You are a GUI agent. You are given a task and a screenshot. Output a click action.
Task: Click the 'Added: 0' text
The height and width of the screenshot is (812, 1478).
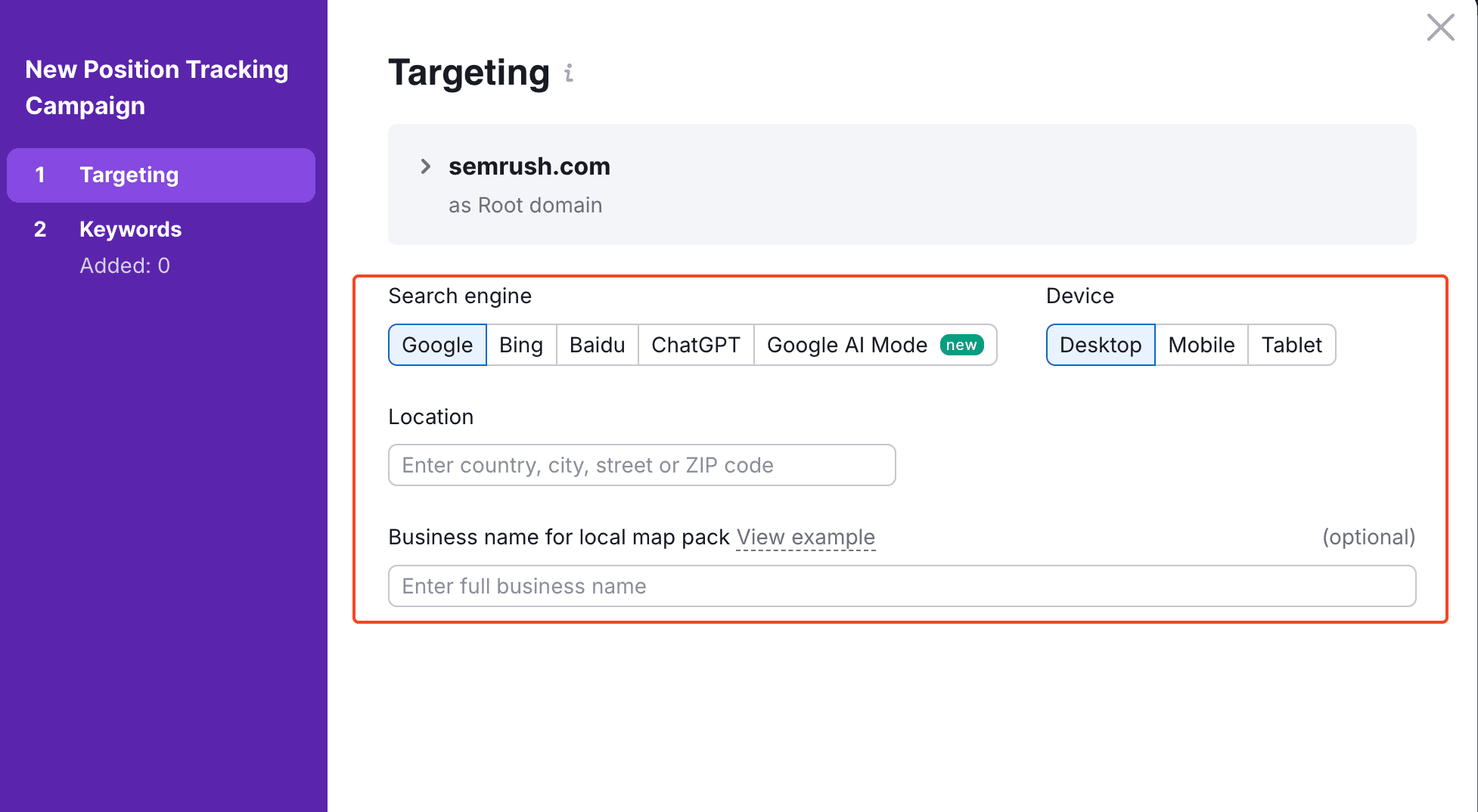125,265
